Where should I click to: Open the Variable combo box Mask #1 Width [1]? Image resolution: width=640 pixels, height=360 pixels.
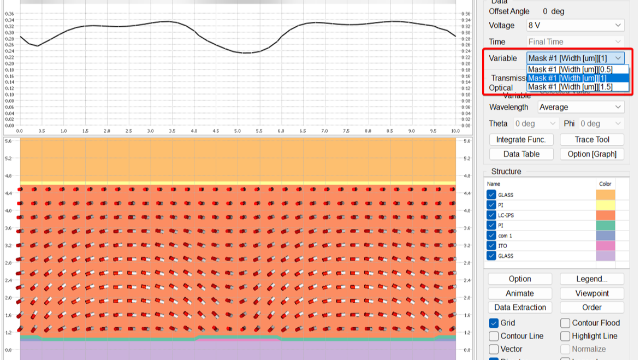pyautogui.click(x=575, y=58)
